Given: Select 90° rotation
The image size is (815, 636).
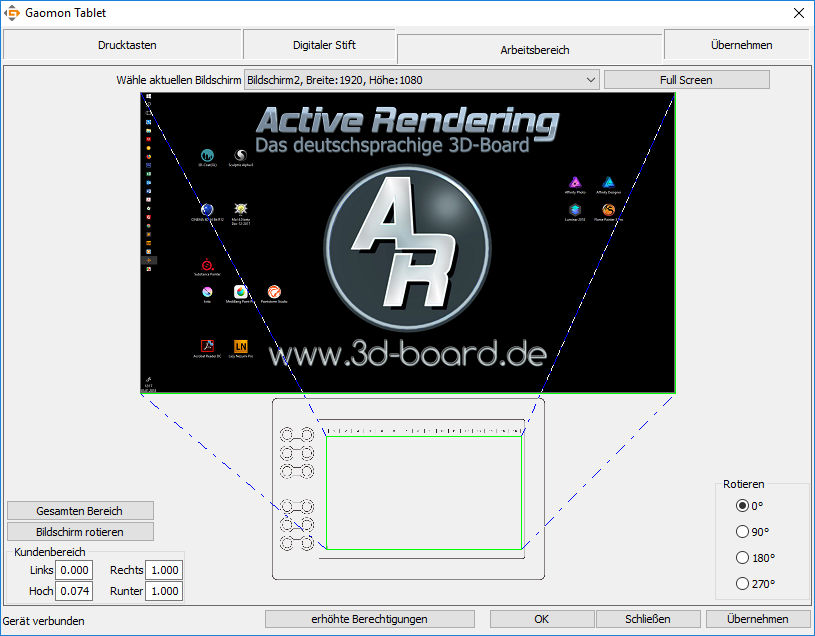Looking at the screenshot, I should 742,532.
